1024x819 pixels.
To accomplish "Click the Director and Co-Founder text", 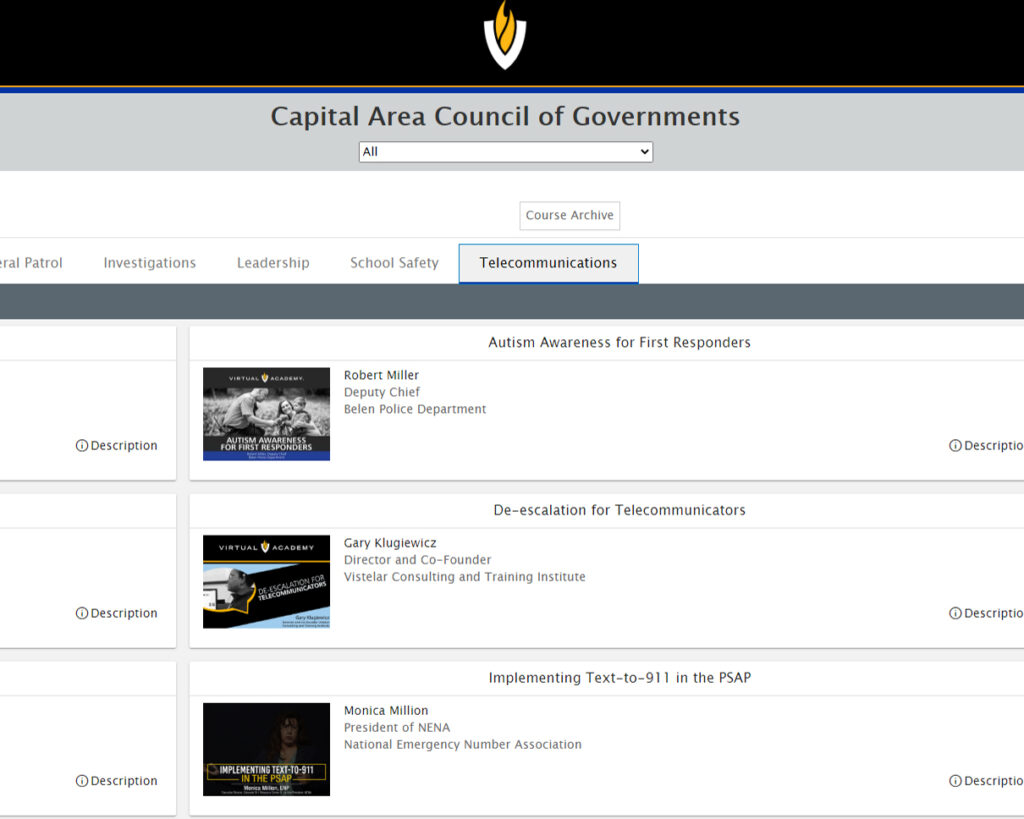I will click(418, 560).
